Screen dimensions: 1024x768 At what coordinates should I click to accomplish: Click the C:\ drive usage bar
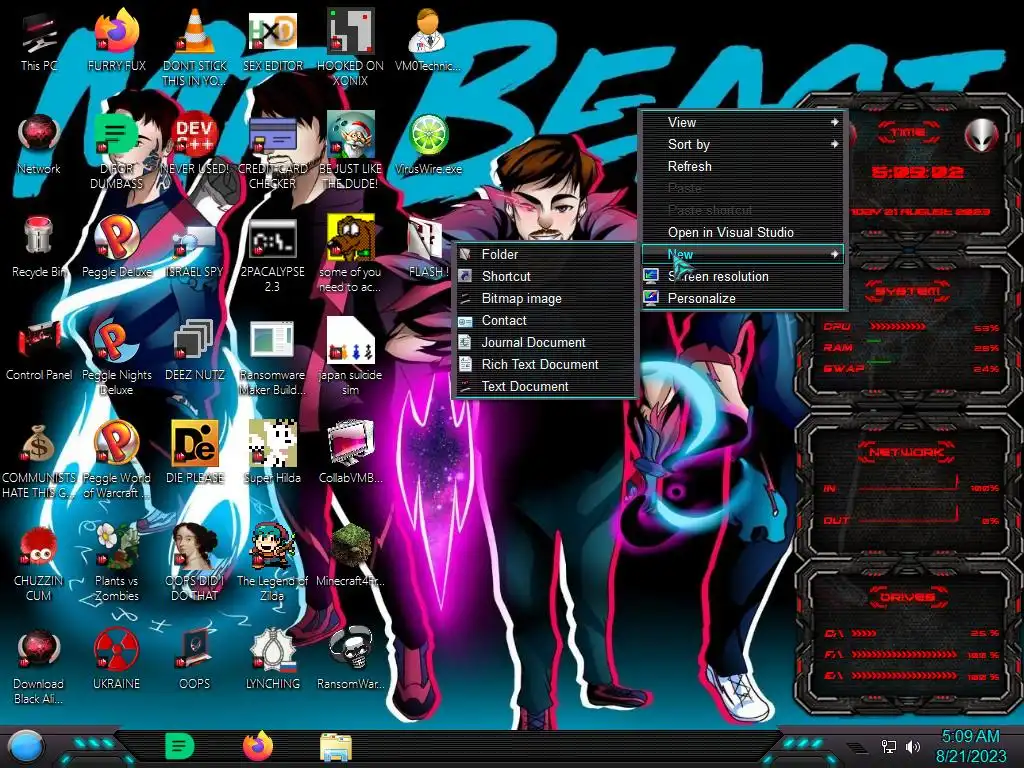[x=863, y=633]
